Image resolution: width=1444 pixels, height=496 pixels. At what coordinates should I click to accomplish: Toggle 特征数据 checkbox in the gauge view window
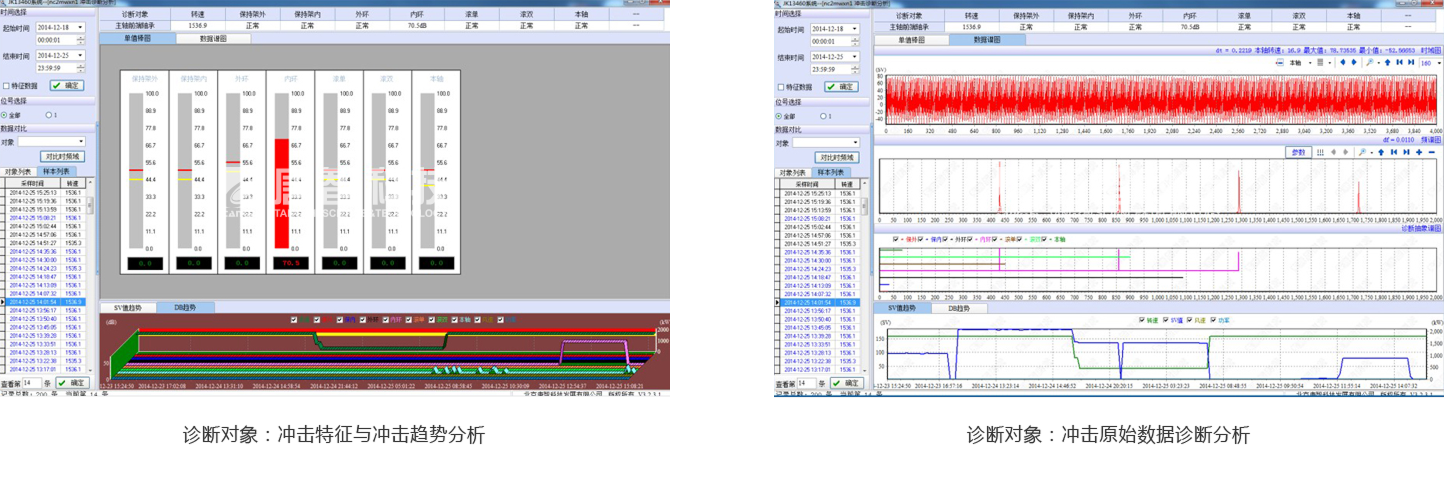pyautogui.click(x=6, y=87)
